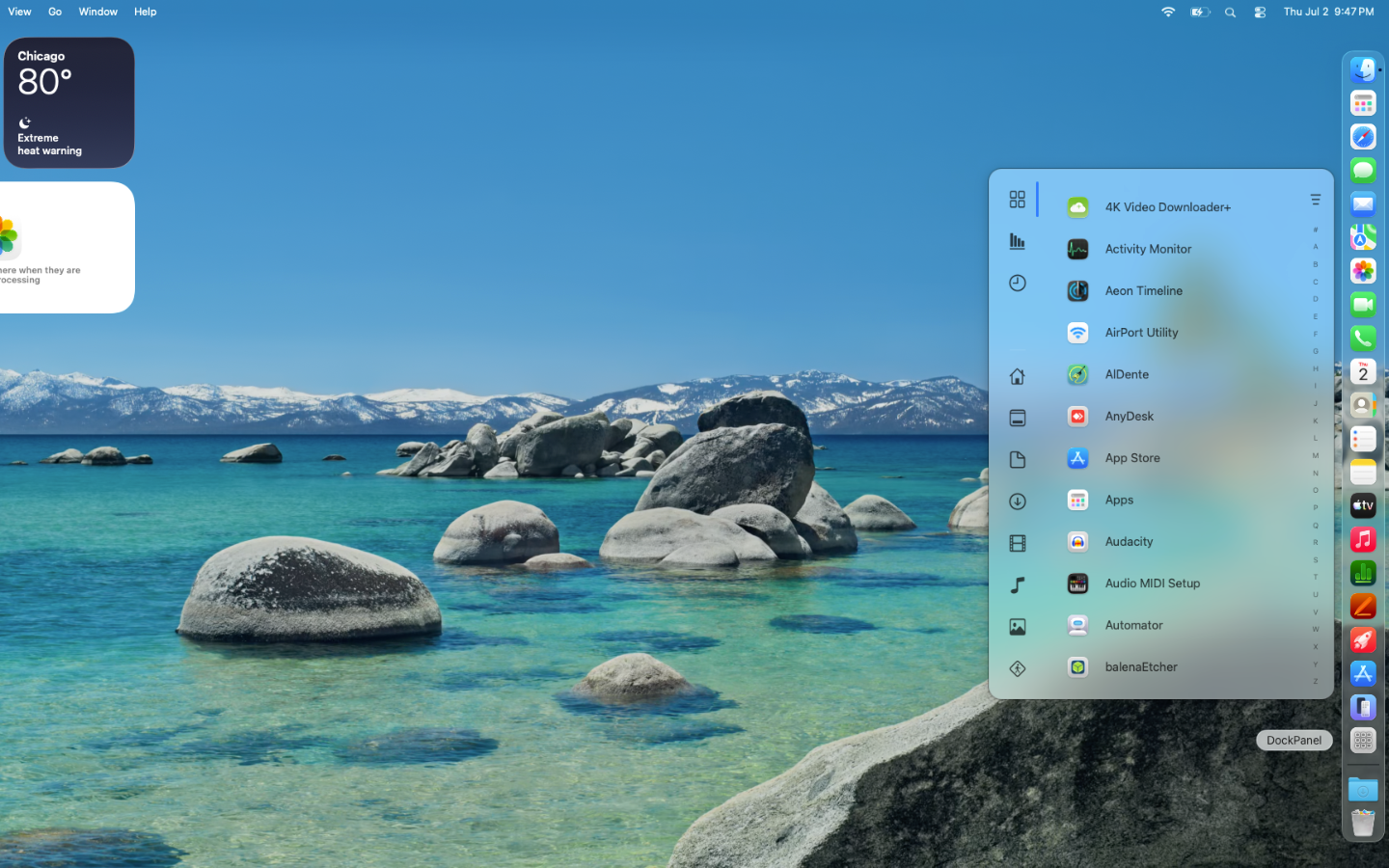The width and height of the screenshot is (1389, 868).
Task: Open Contacts from the Dock
Action: pyautogui.click(x=1363, y=405)
